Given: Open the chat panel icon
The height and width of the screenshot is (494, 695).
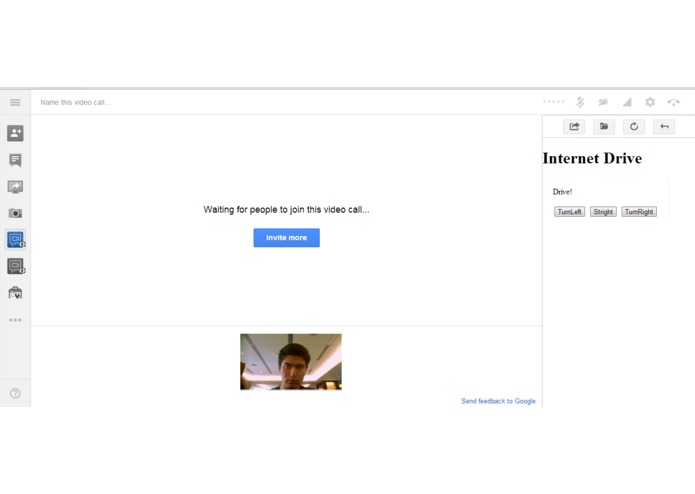Looking at the screenshot, I should pos(15,160).
